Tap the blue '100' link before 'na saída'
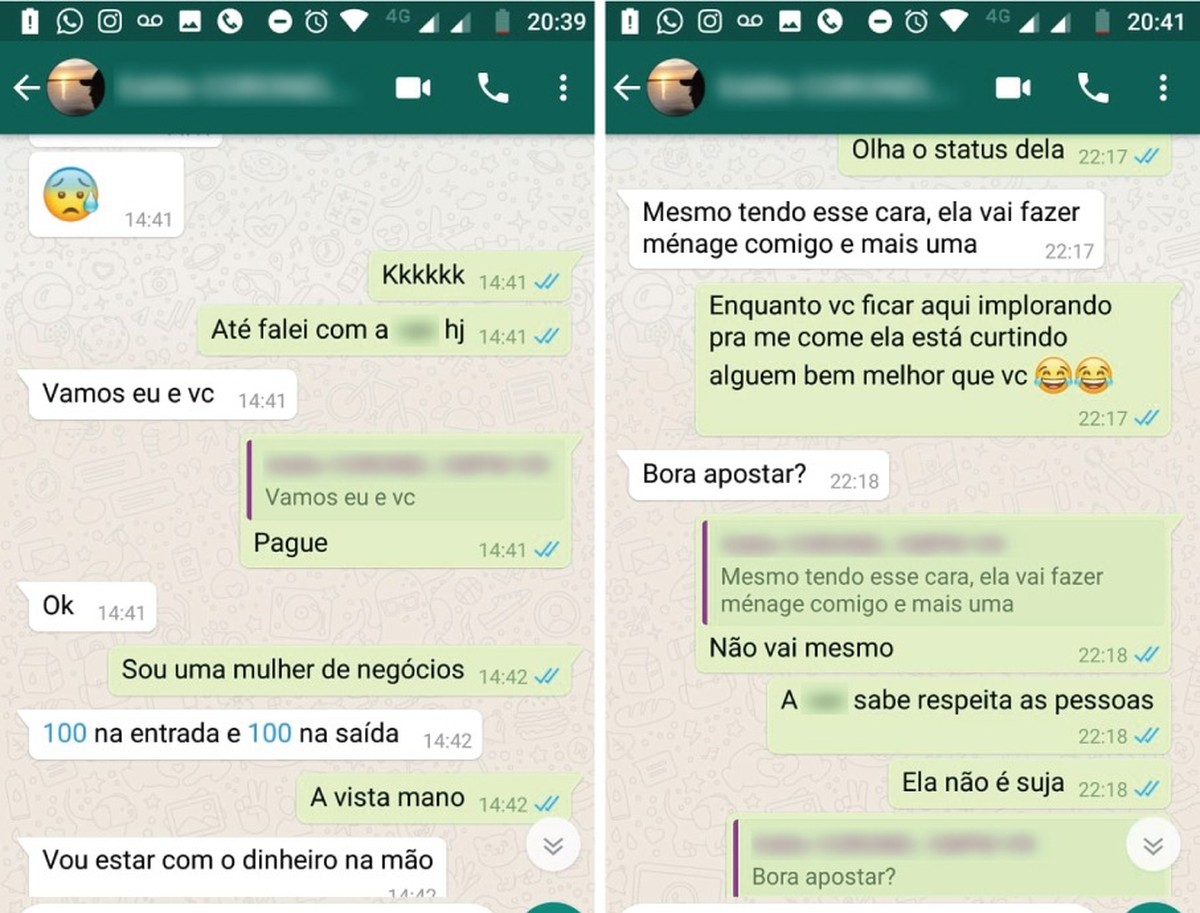Viewport: 1200px width, 913px height. (269, 733)
